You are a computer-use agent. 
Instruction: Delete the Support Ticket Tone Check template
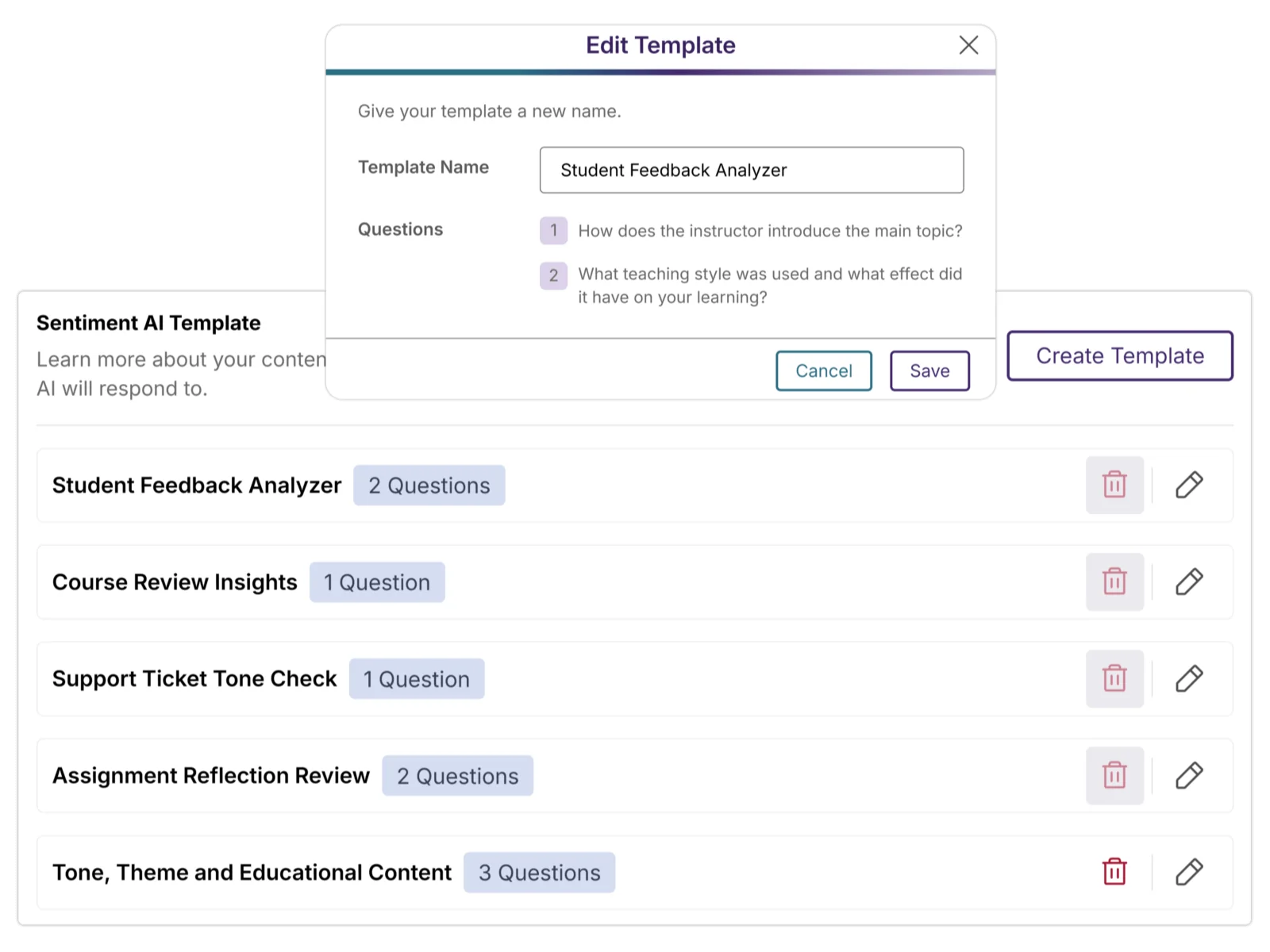tap(1114, 678)
